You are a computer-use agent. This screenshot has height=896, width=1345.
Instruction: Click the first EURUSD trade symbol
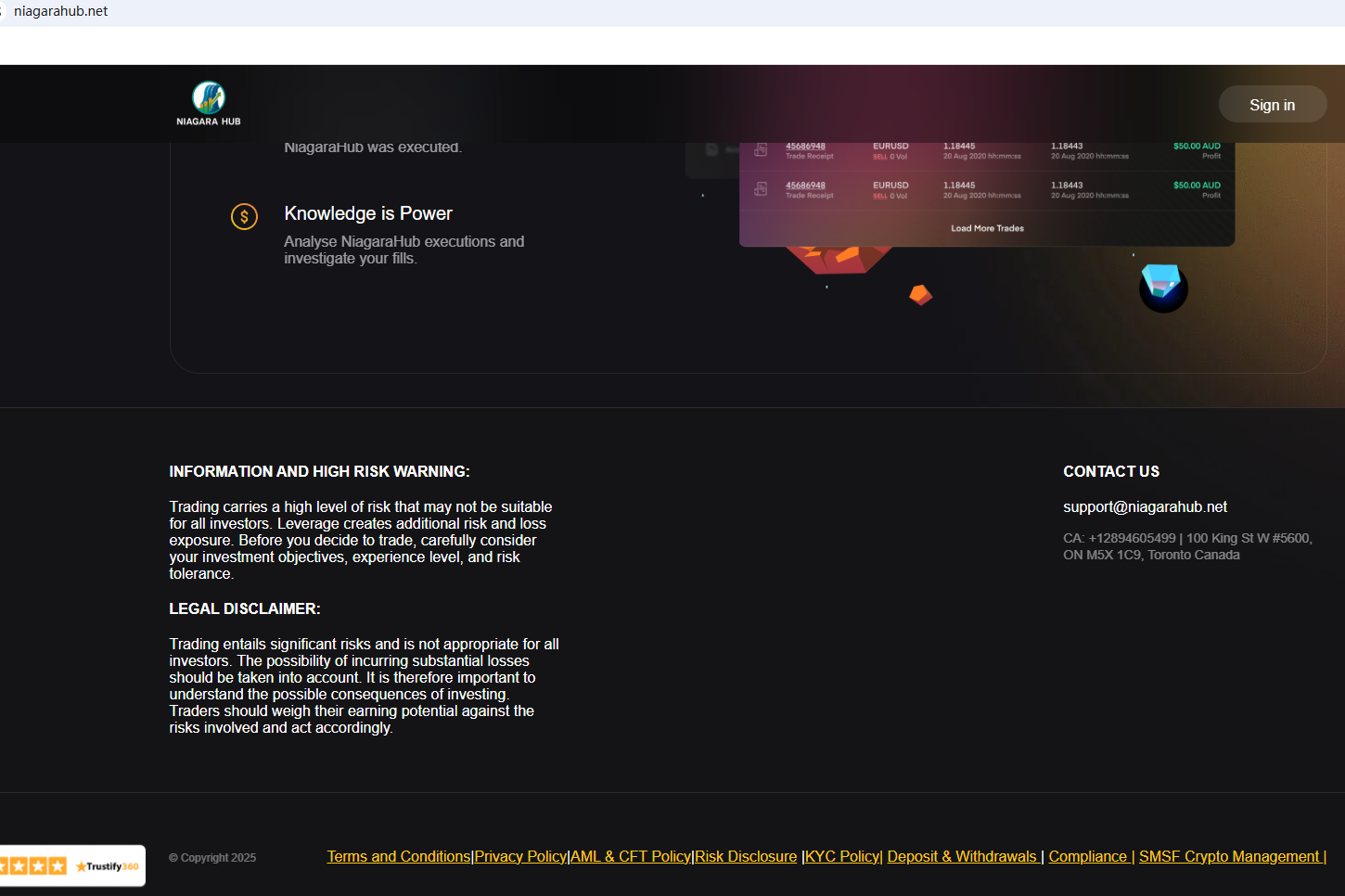point(890,147)
